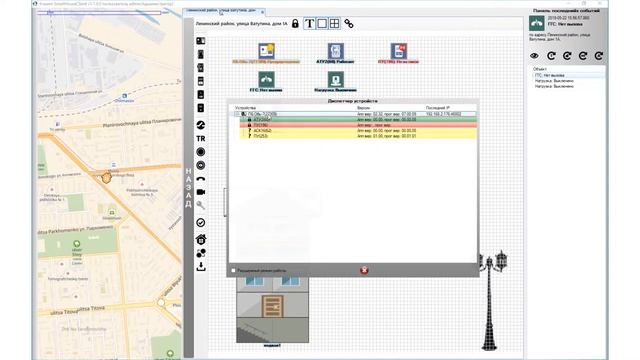Select the topmost split-panel icon in sidebar

pos(201,41)
